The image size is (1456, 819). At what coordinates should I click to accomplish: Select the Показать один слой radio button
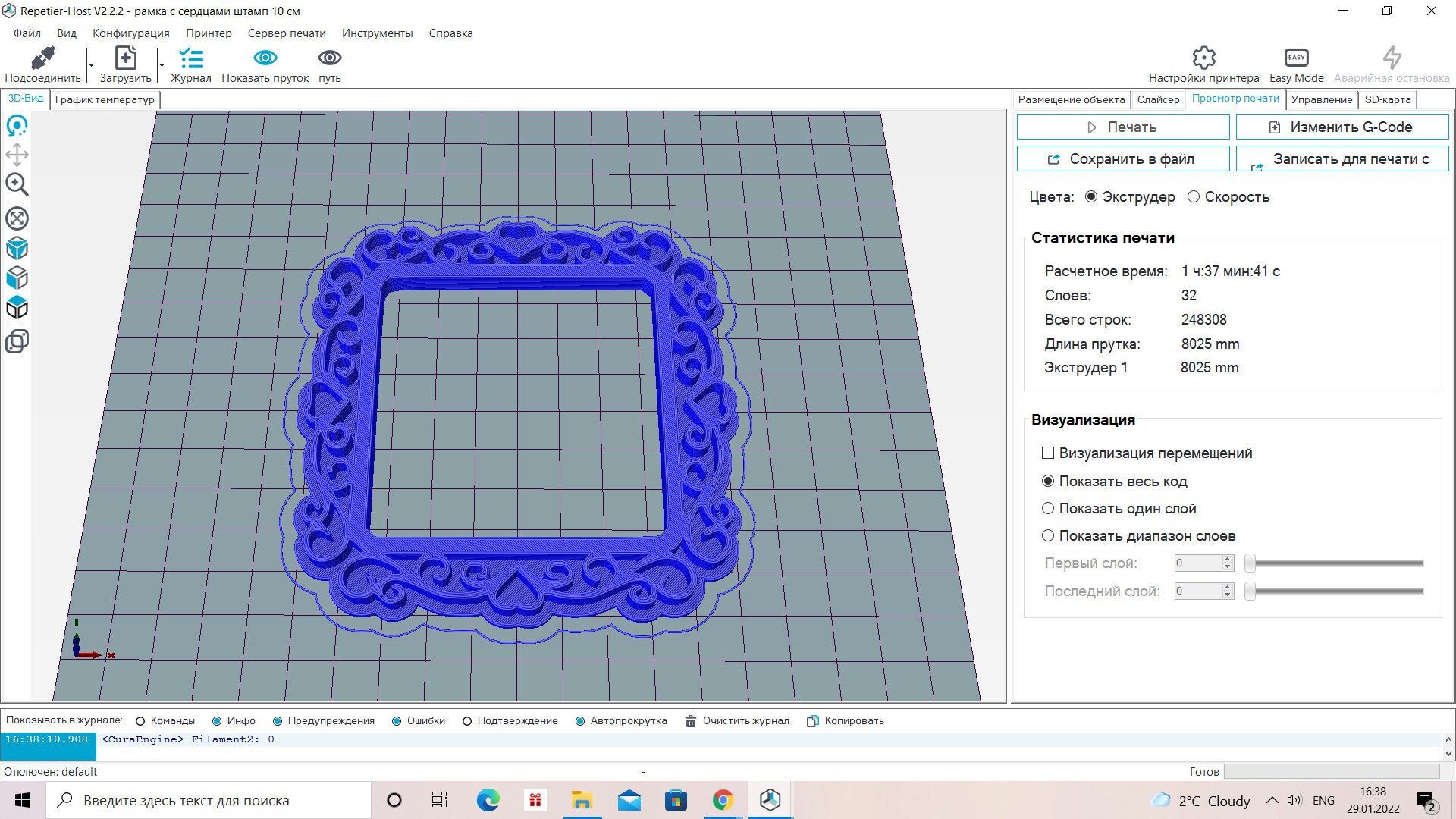[x=1047, y=508]
